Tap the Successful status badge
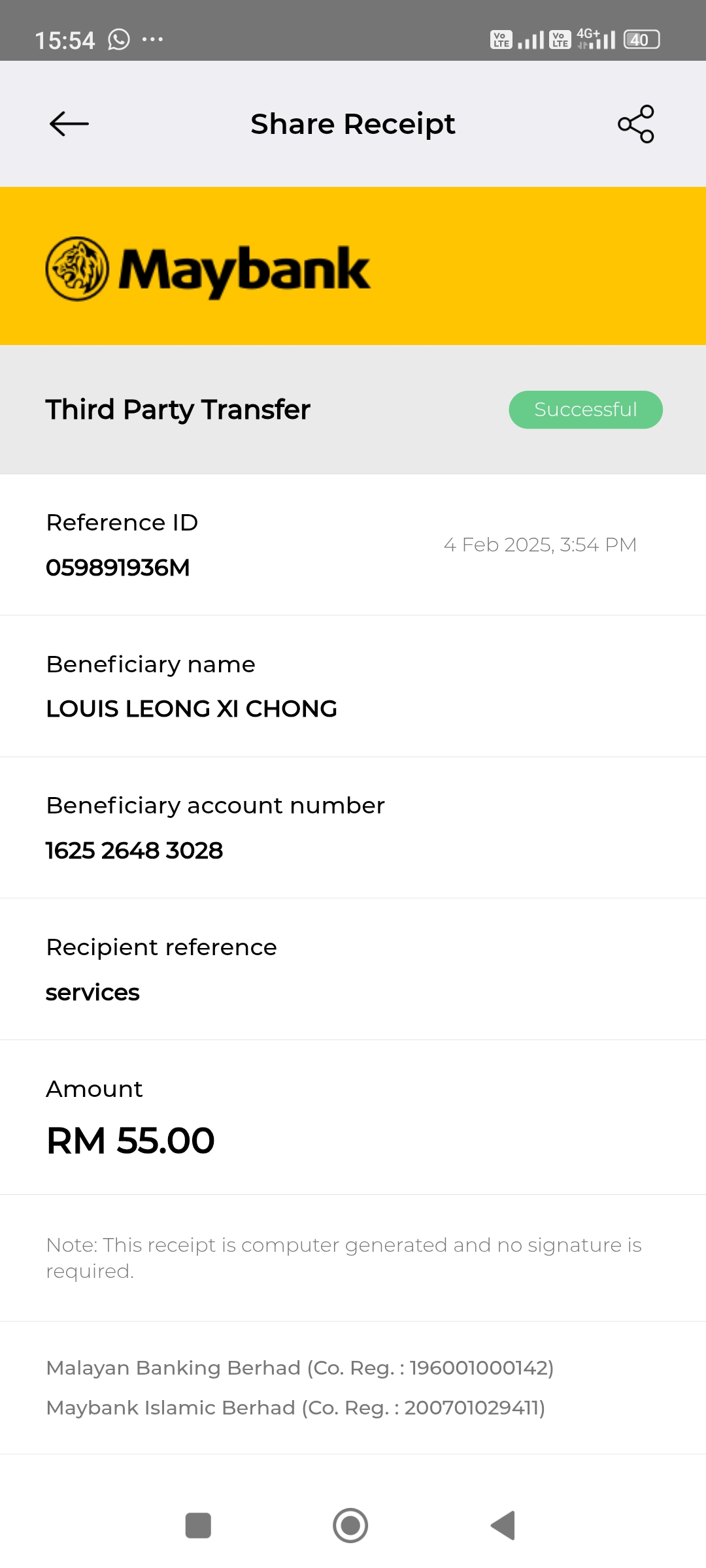The height and width of the screenshot is (1568, 706). point(585,410)
